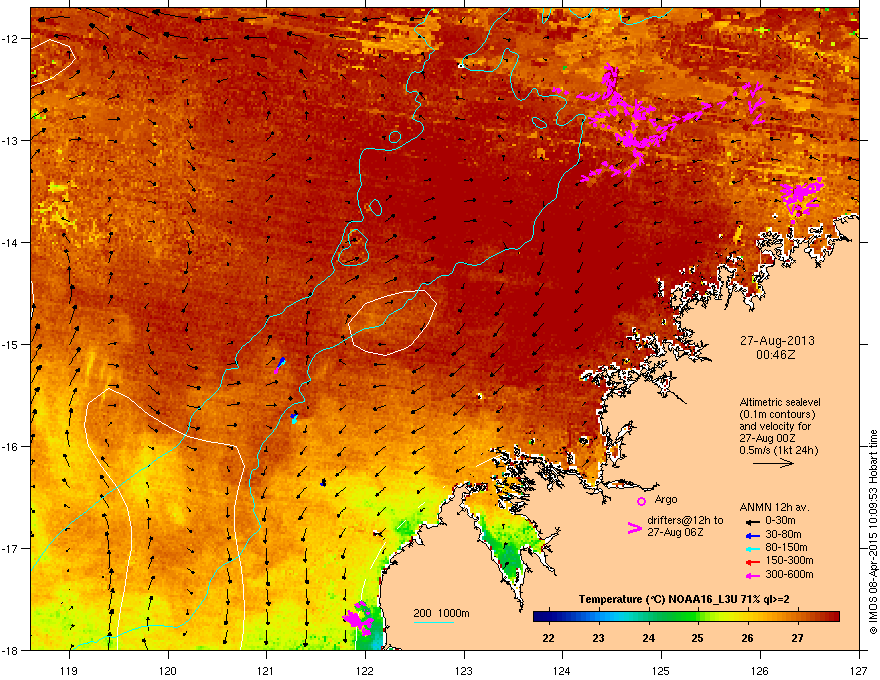
Task: Click latitude axis label -12
Action: pyautogui.click(x=12, y=39)
